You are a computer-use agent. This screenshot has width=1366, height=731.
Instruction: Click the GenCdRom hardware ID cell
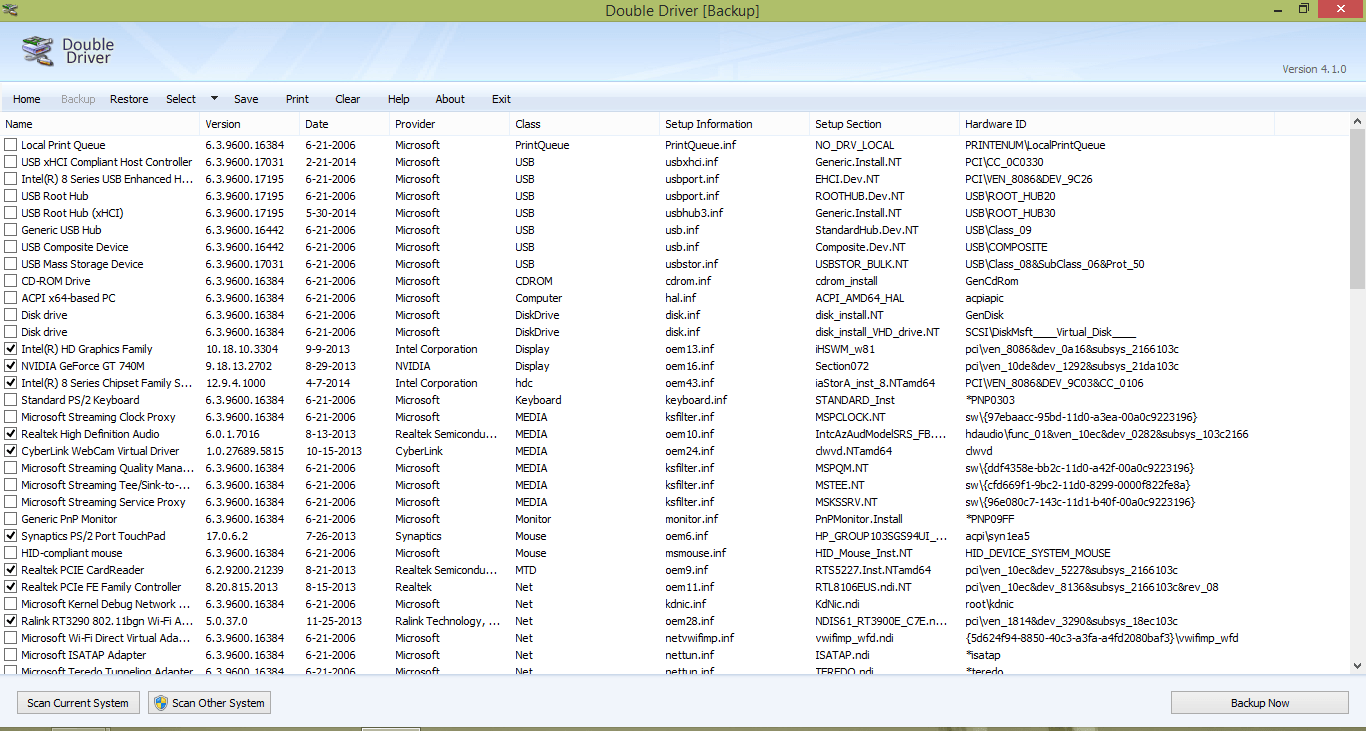tap(991, 281)
